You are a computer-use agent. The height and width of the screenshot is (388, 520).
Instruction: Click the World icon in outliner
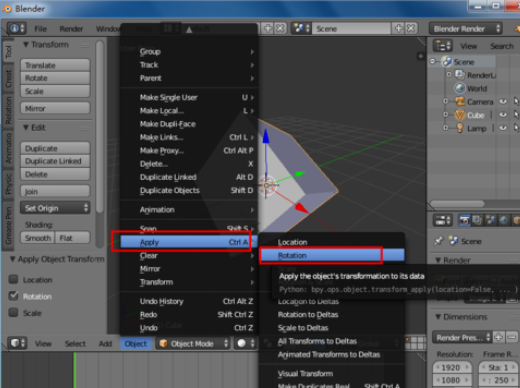(x=460, y=88)
